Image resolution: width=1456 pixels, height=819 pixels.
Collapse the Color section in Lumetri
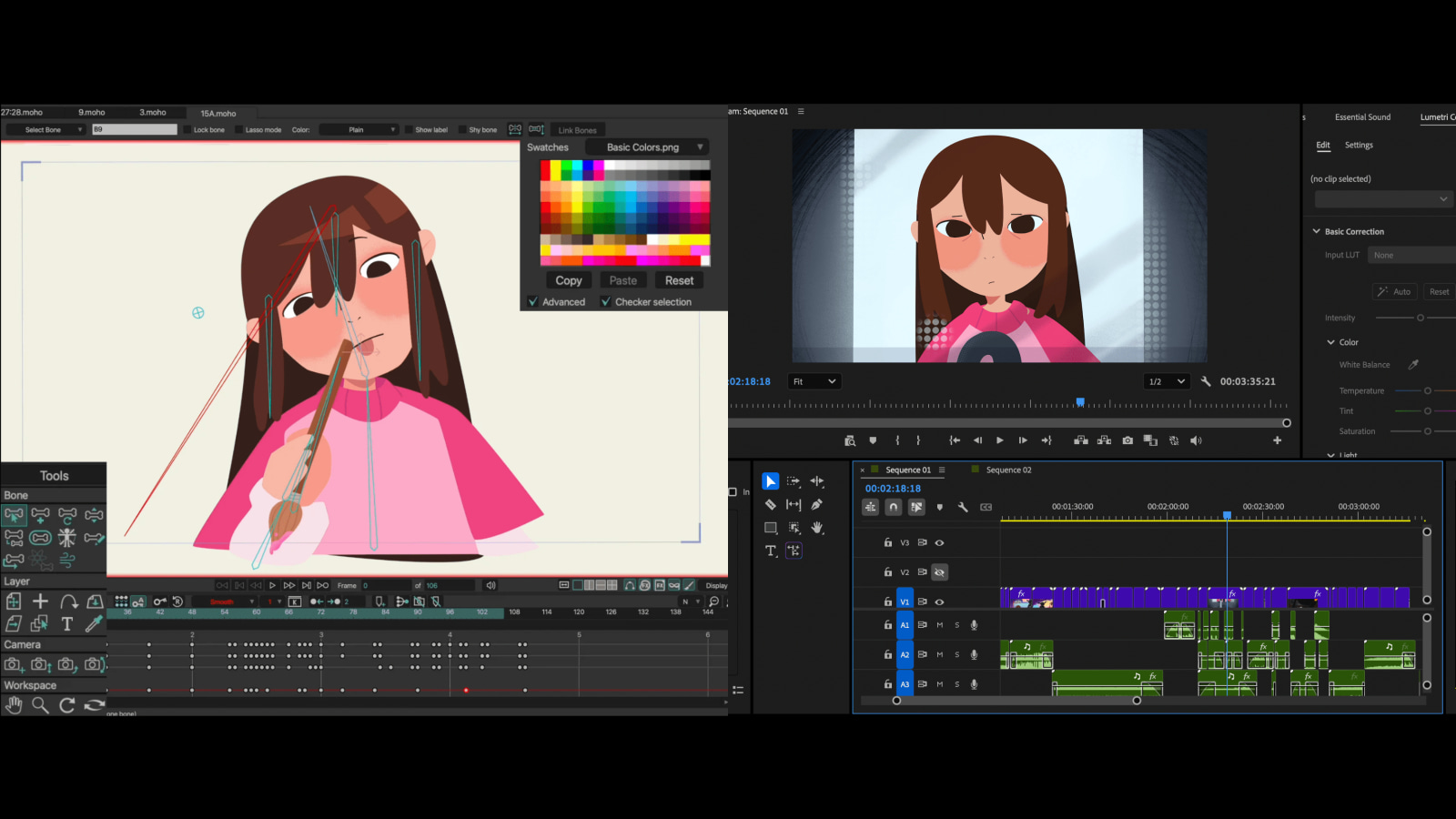pyautogui.click(x=1330, y=342)
